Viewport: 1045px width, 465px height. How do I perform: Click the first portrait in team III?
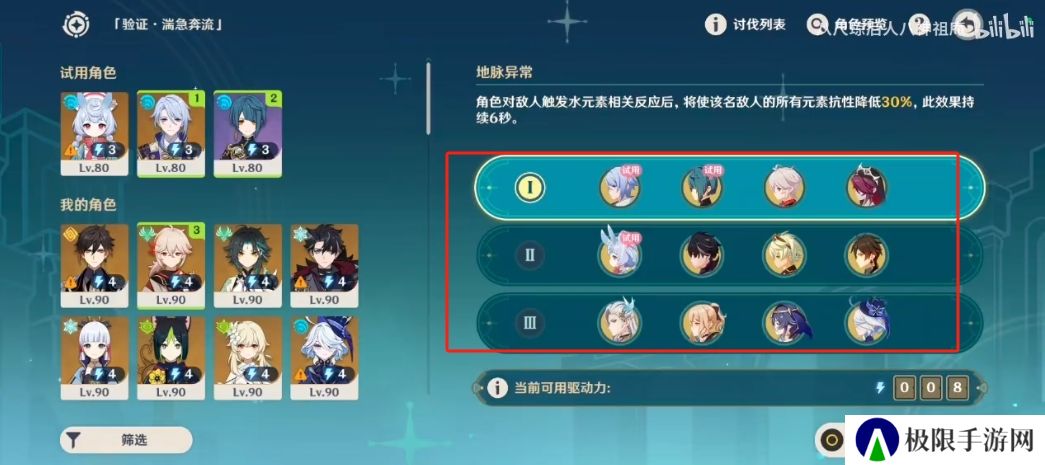(619, 322)
